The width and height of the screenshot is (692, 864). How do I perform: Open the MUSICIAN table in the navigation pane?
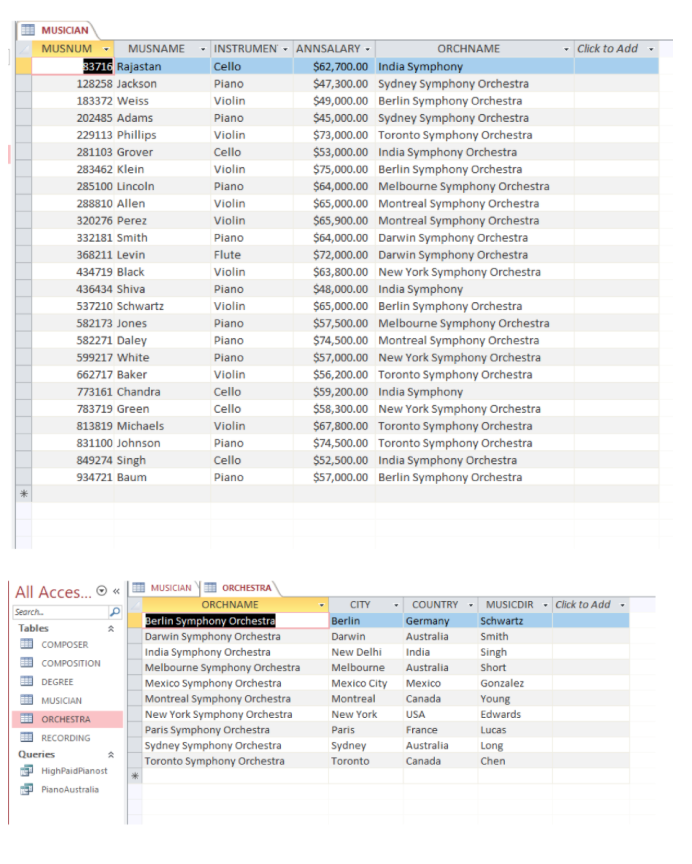pyautogui.click(x=61, y=700)
